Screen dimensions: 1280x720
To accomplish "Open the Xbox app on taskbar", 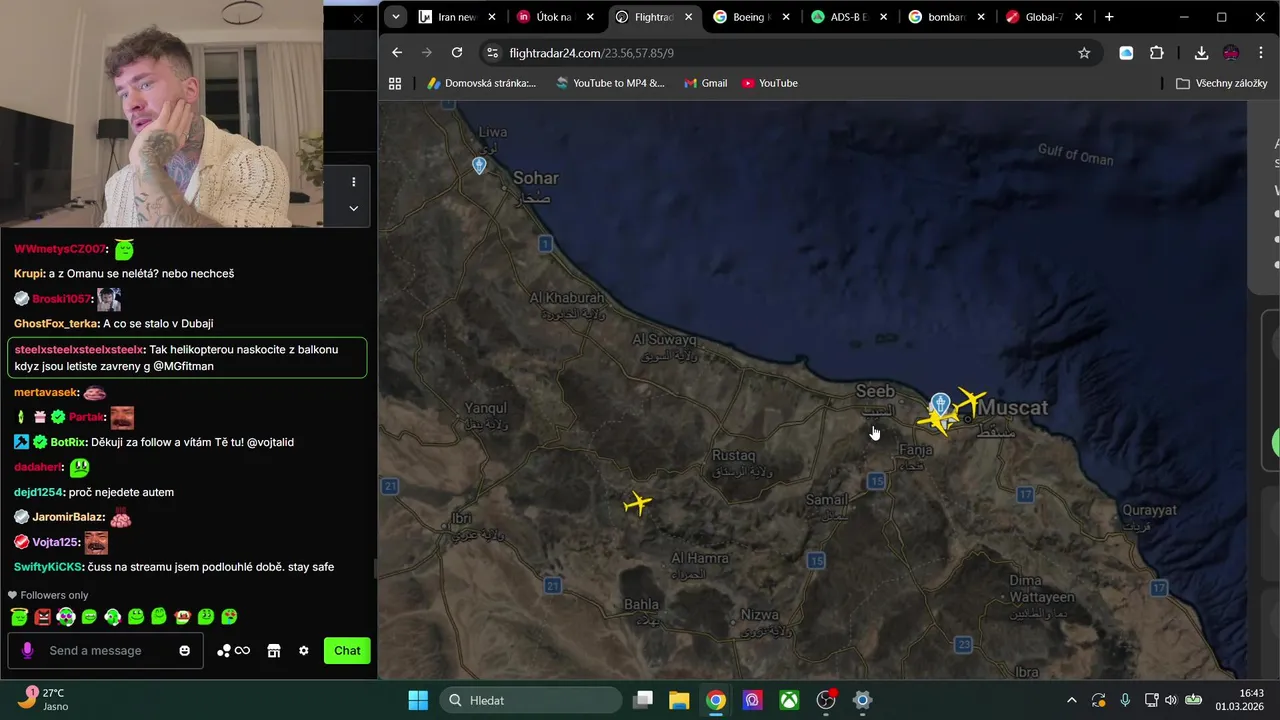I will [789, 700].
